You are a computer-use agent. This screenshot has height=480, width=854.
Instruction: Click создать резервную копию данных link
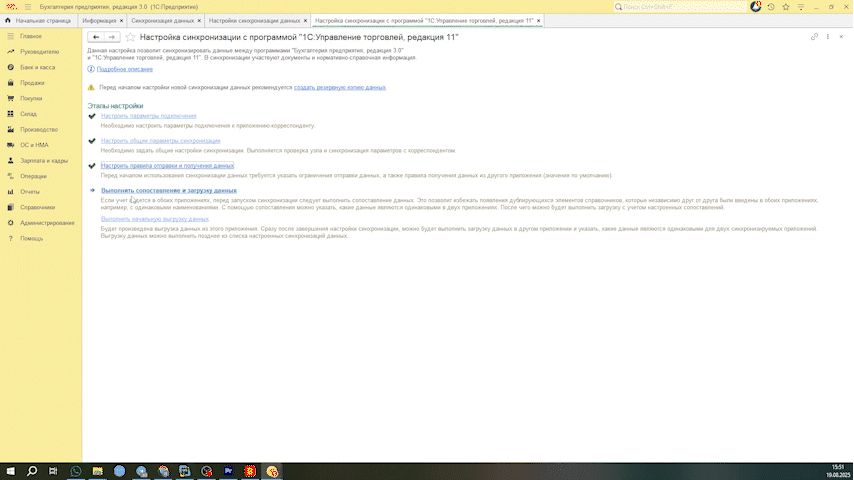click(x=340, y=87)
